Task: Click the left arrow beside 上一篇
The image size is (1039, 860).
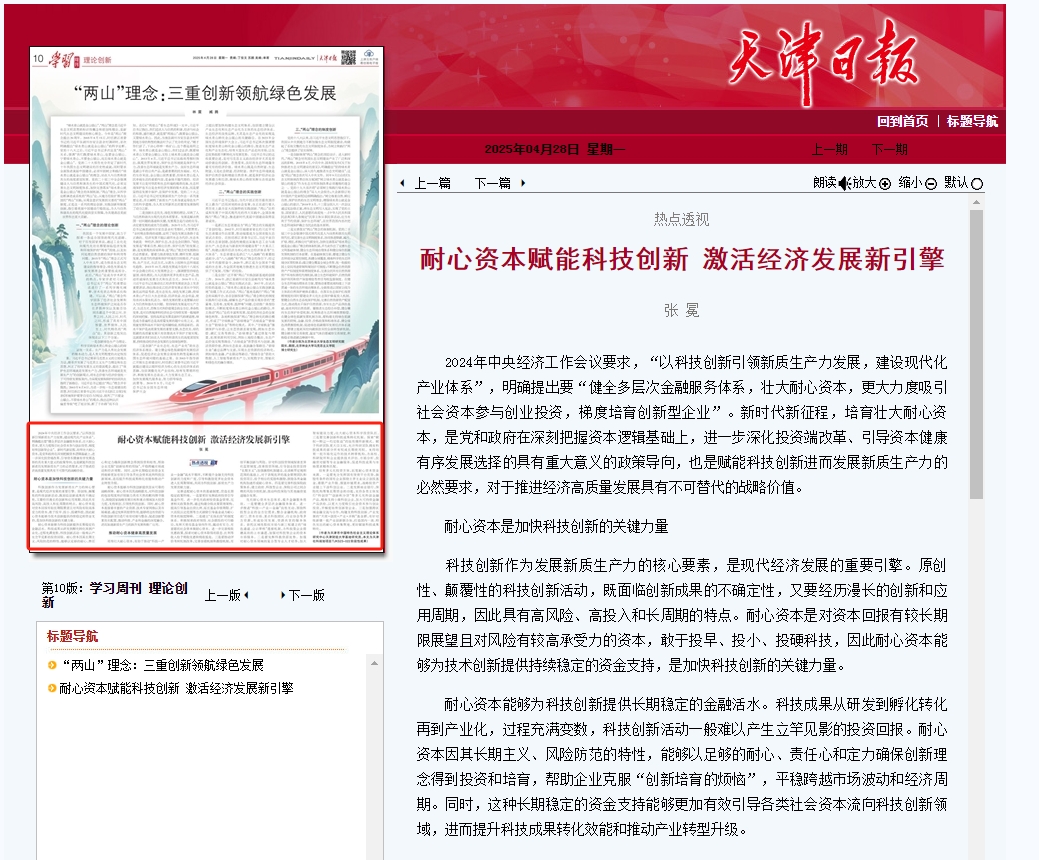Action: coord(402,183)
